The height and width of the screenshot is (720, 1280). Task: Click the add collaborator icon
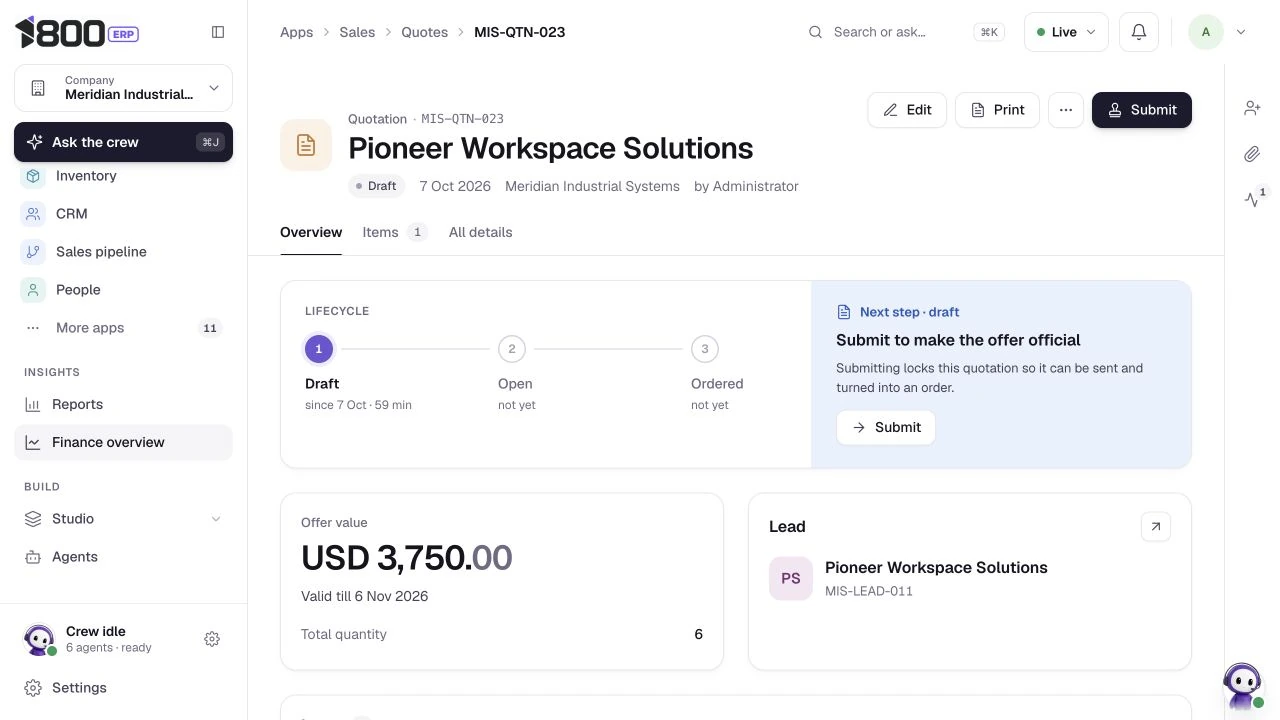(1252, 108)
